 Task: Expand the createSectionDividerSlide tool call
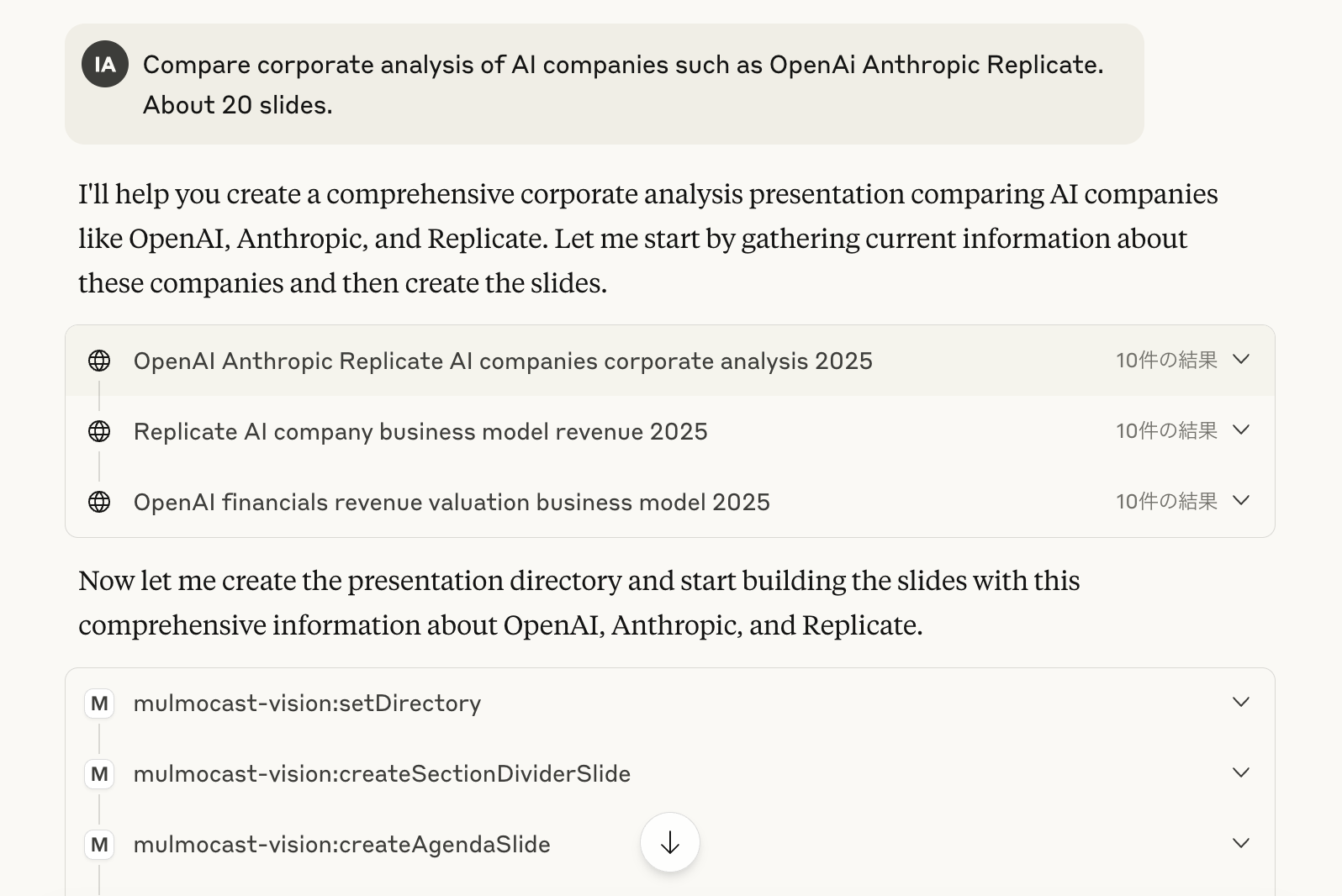pos(1240,773)
